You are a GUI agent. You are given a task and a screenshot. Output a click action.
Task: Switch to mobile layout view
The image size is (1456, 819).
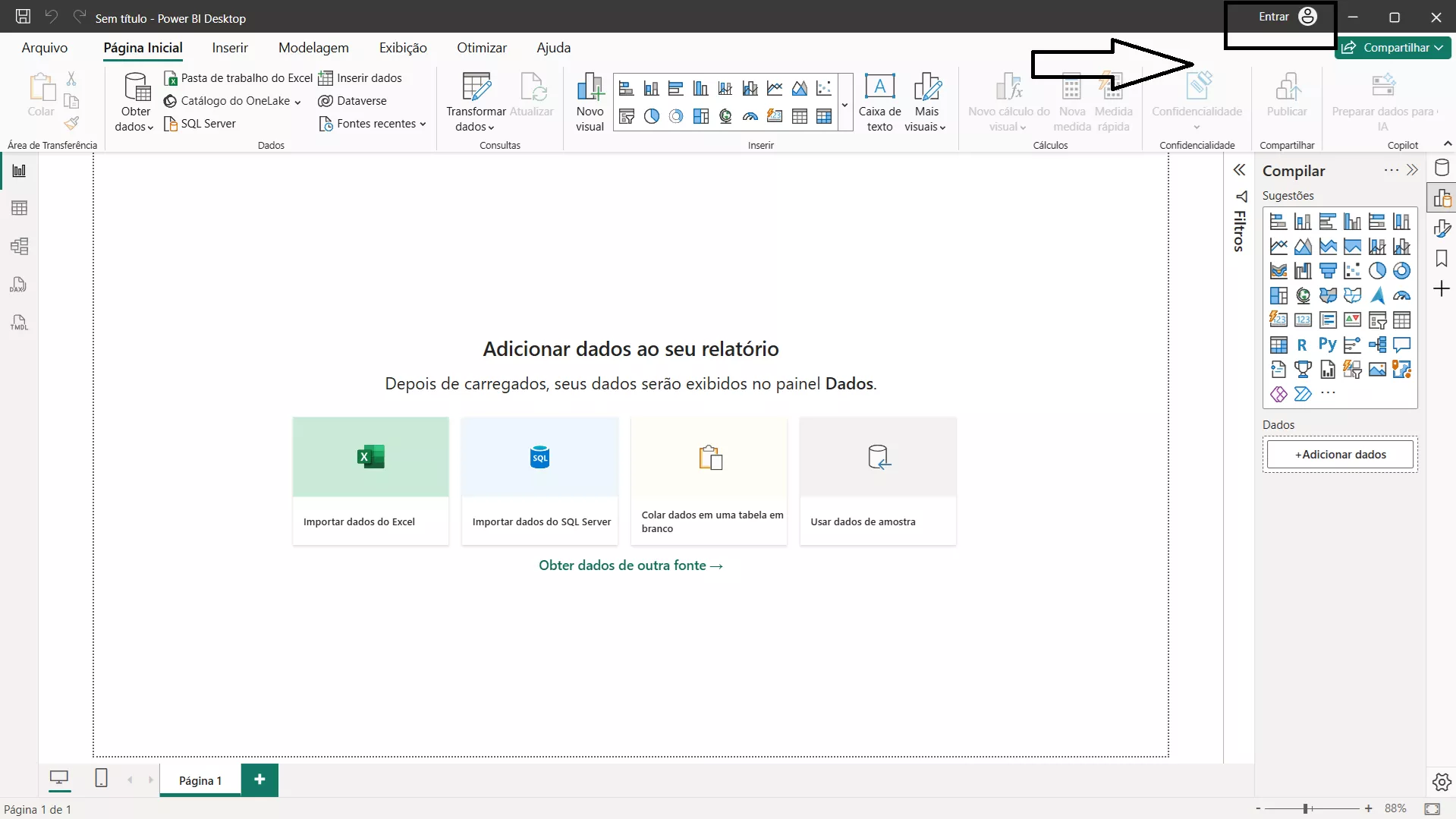(101, 778)
